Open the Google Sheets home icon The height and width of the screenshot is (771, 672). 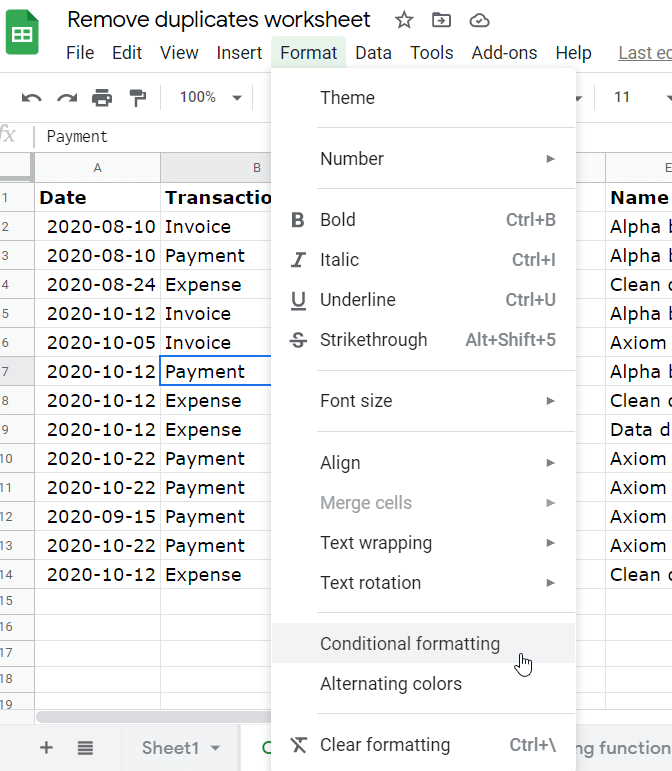click(22, 32)
